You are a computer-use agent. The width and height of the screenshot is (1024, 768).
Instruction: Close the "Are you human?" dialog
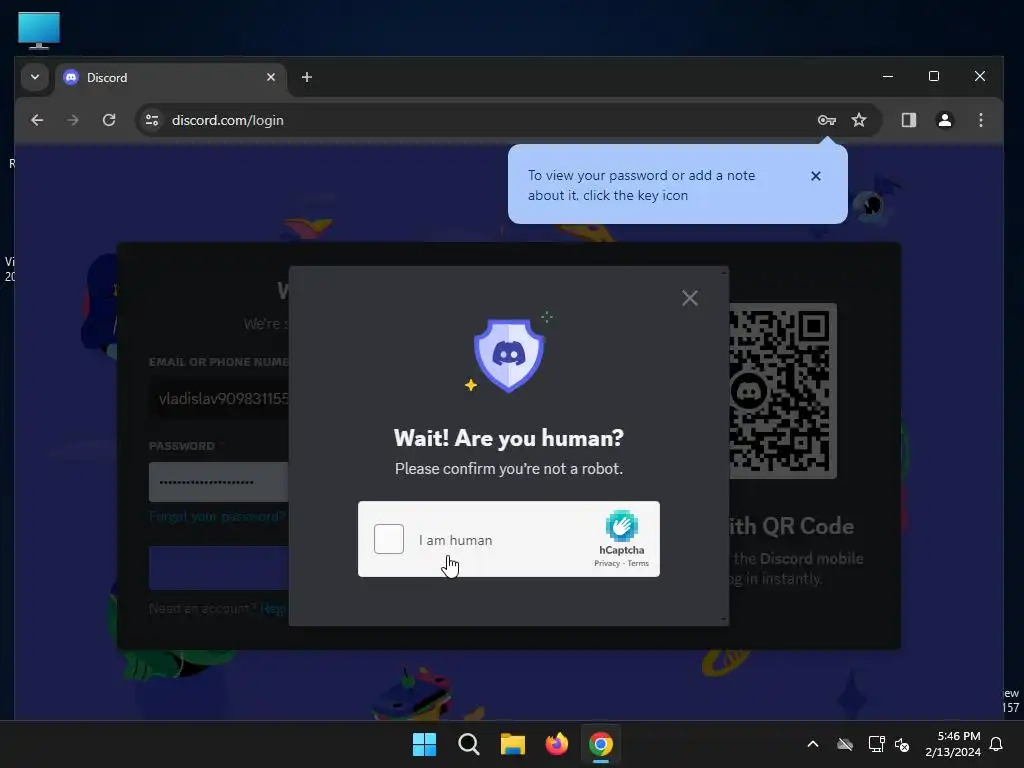[x=690, y=298]
